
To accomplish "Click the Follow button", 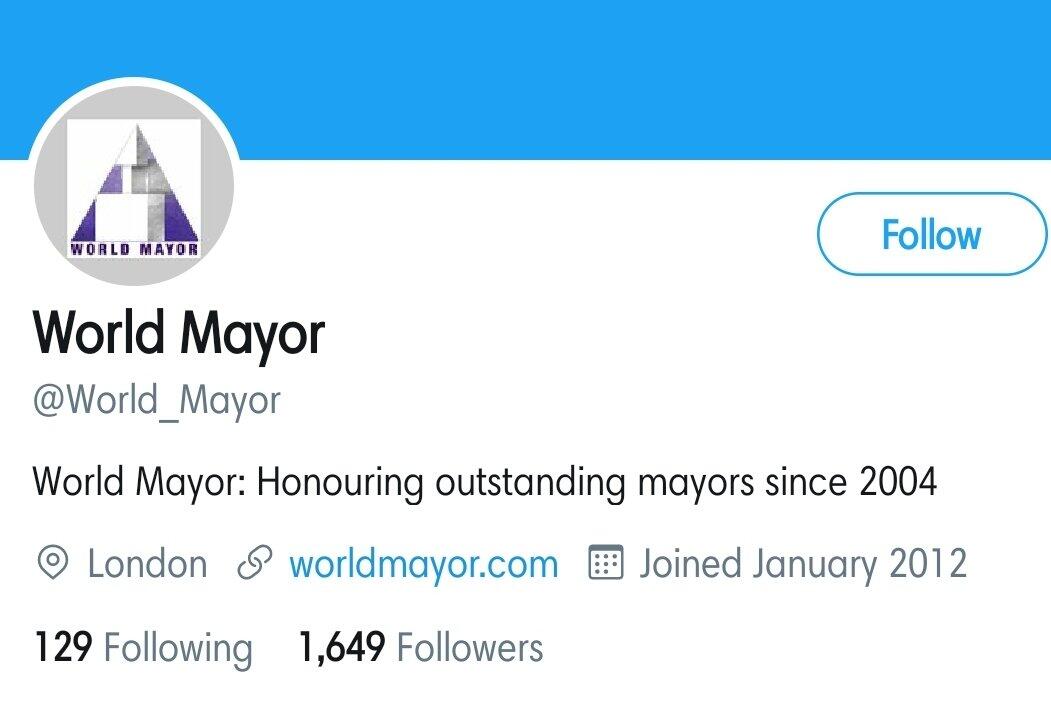I will pos(931,234).
